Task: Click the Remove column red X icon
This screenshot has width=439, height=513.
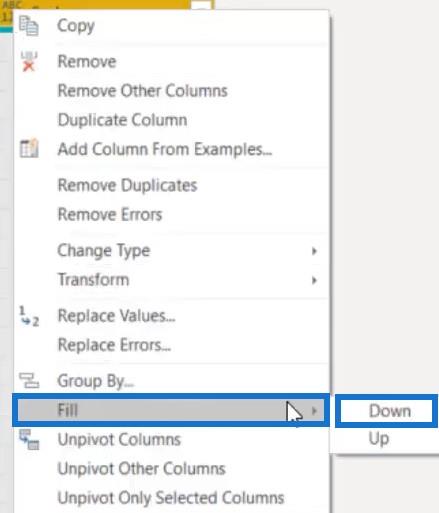Action: (x=29, y=61)
